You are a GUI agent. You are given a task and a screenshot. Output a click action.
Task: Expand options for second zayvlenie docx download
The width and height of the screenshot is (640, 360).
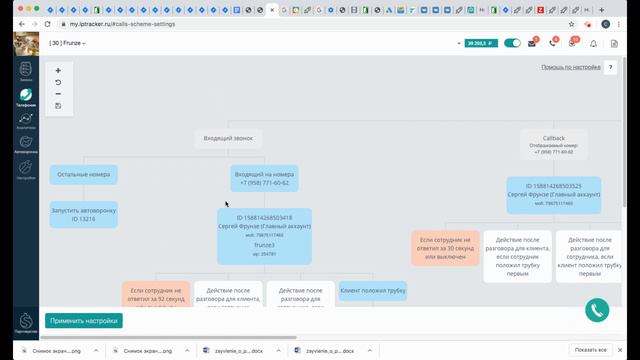click(x=369, y=351)
